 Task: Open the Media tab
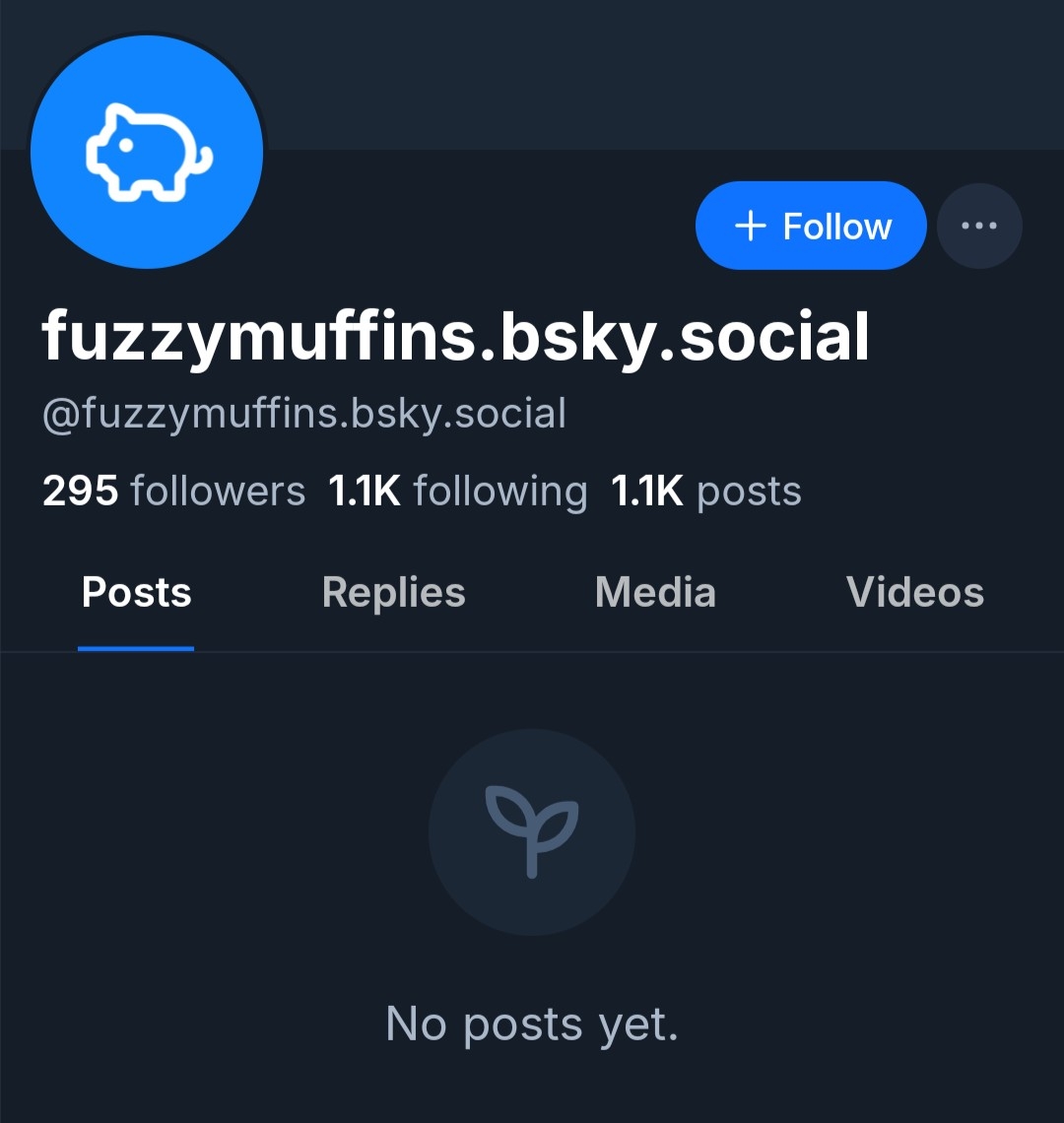click(x=655, y=592)
